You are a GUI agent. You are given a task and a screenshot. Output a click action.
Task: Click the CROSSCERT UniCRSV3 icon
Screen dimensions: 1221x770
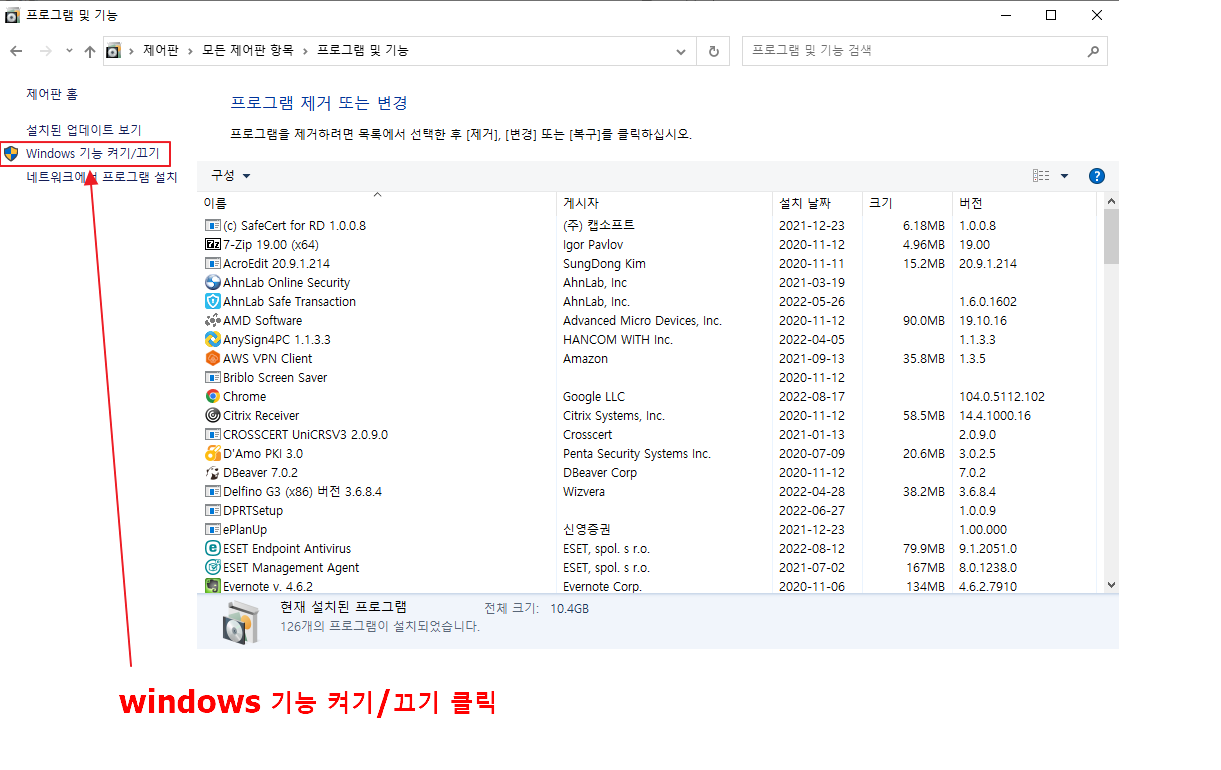[x=212, y=434]
